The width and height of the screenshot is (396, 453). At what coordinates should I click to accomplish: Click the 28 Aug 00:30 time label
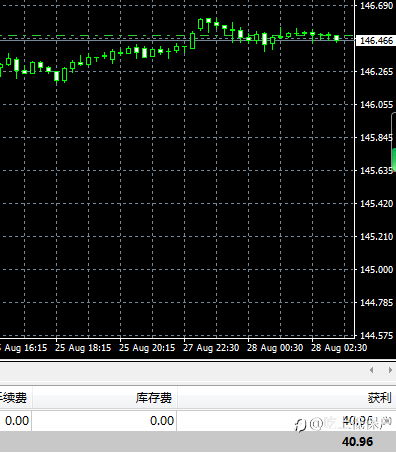click(x=275, y=348)
